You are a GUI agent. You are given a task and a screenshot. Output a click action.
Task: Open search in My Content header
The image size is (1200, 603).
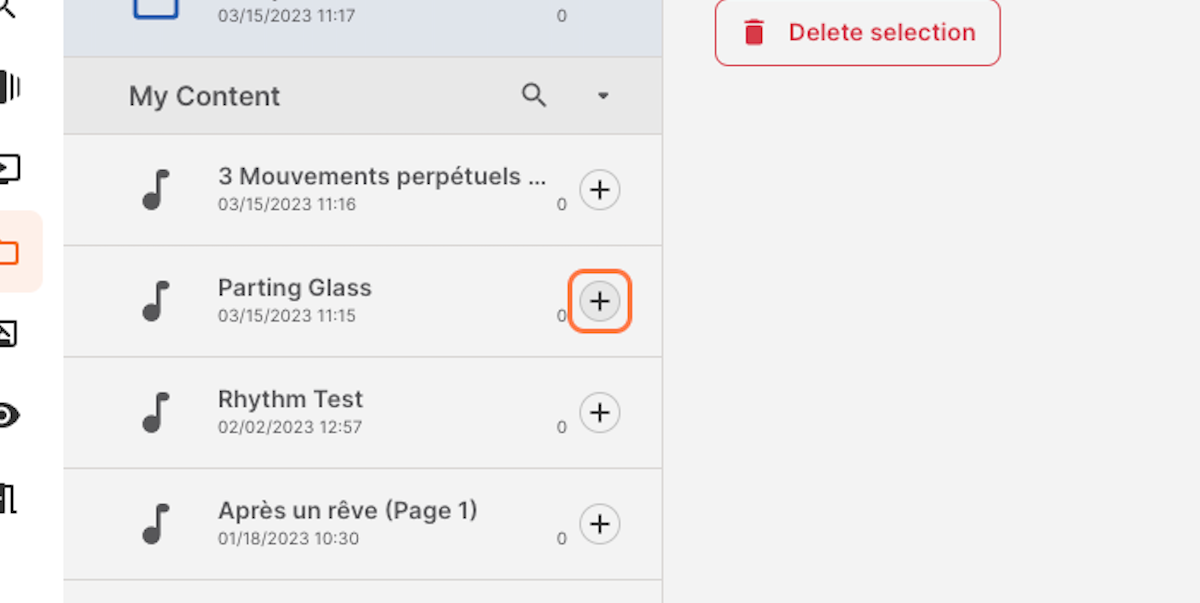click(x=534, y=96)
